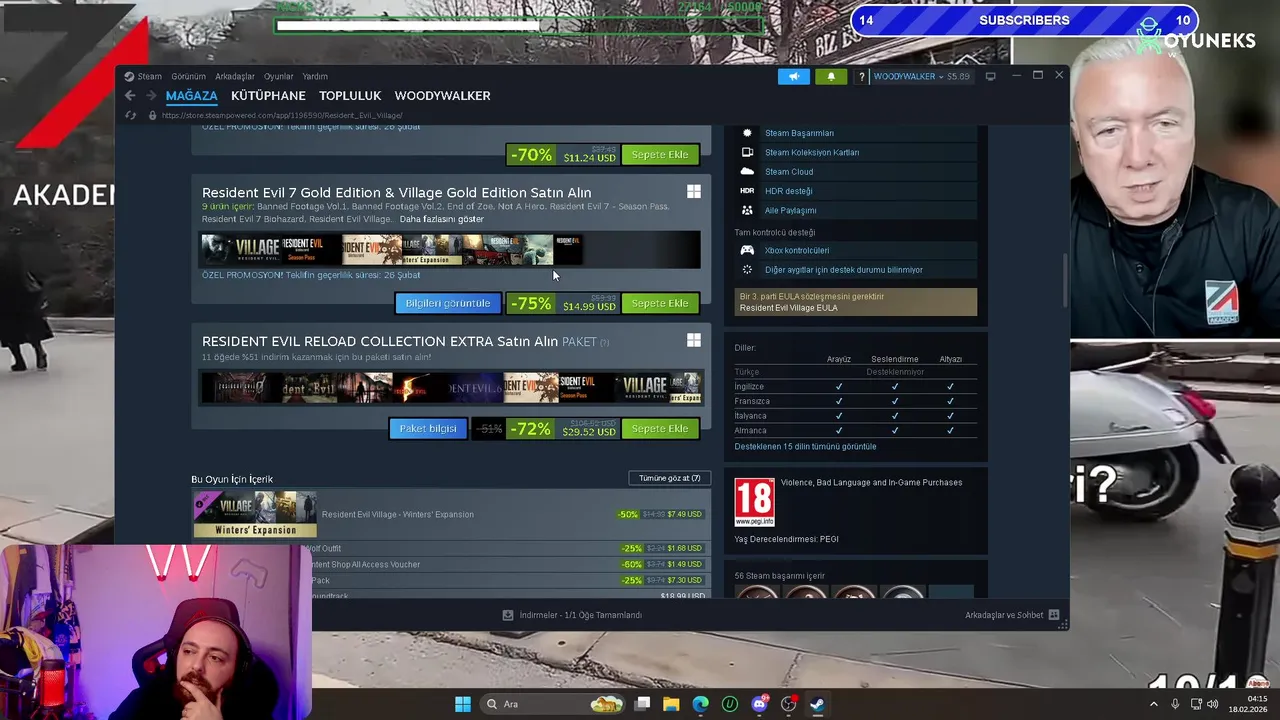Click the PEGI 18 rating badge
1280x720 pixels.
[x=754, y=502]
